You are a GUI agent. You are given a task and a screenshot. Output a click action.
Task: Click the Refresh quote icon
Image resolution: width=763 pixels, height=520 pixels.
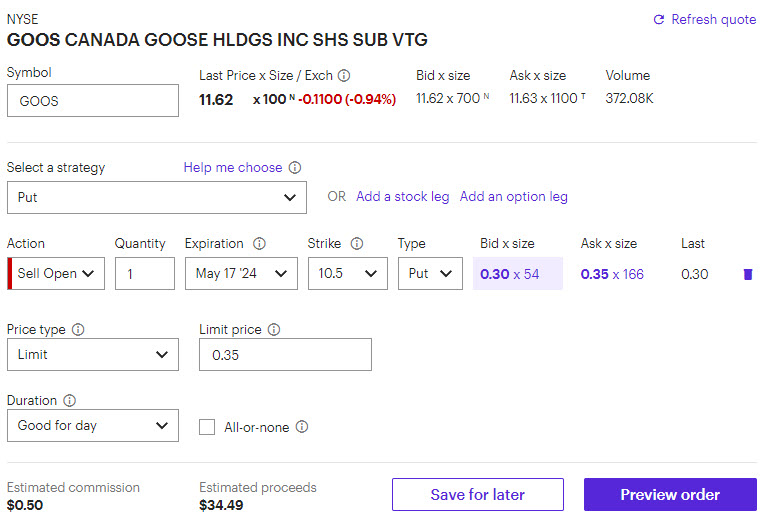click(658, 20)
